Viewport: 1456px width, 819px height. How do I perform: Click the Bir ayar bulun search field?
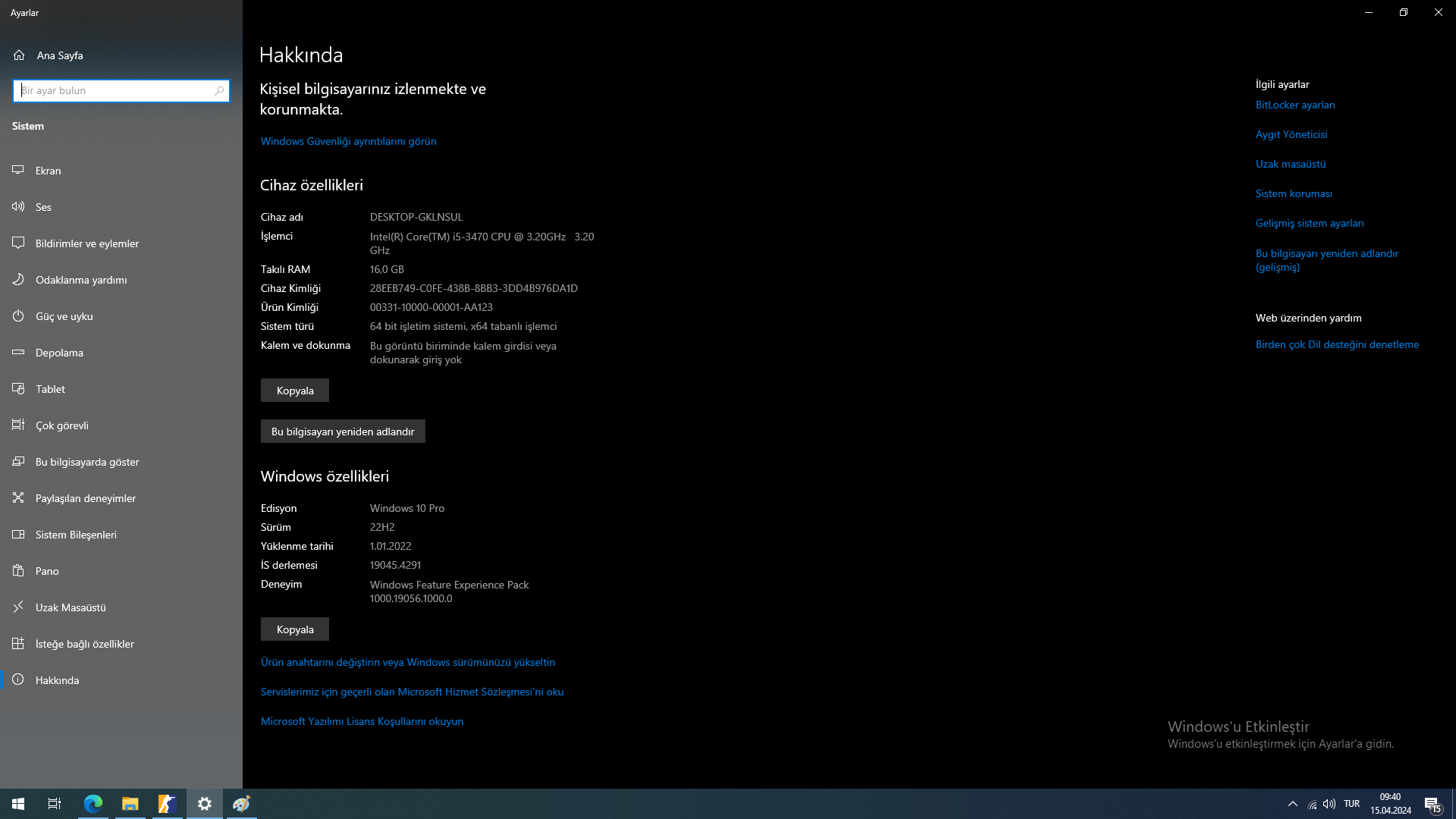coord(114,91)
